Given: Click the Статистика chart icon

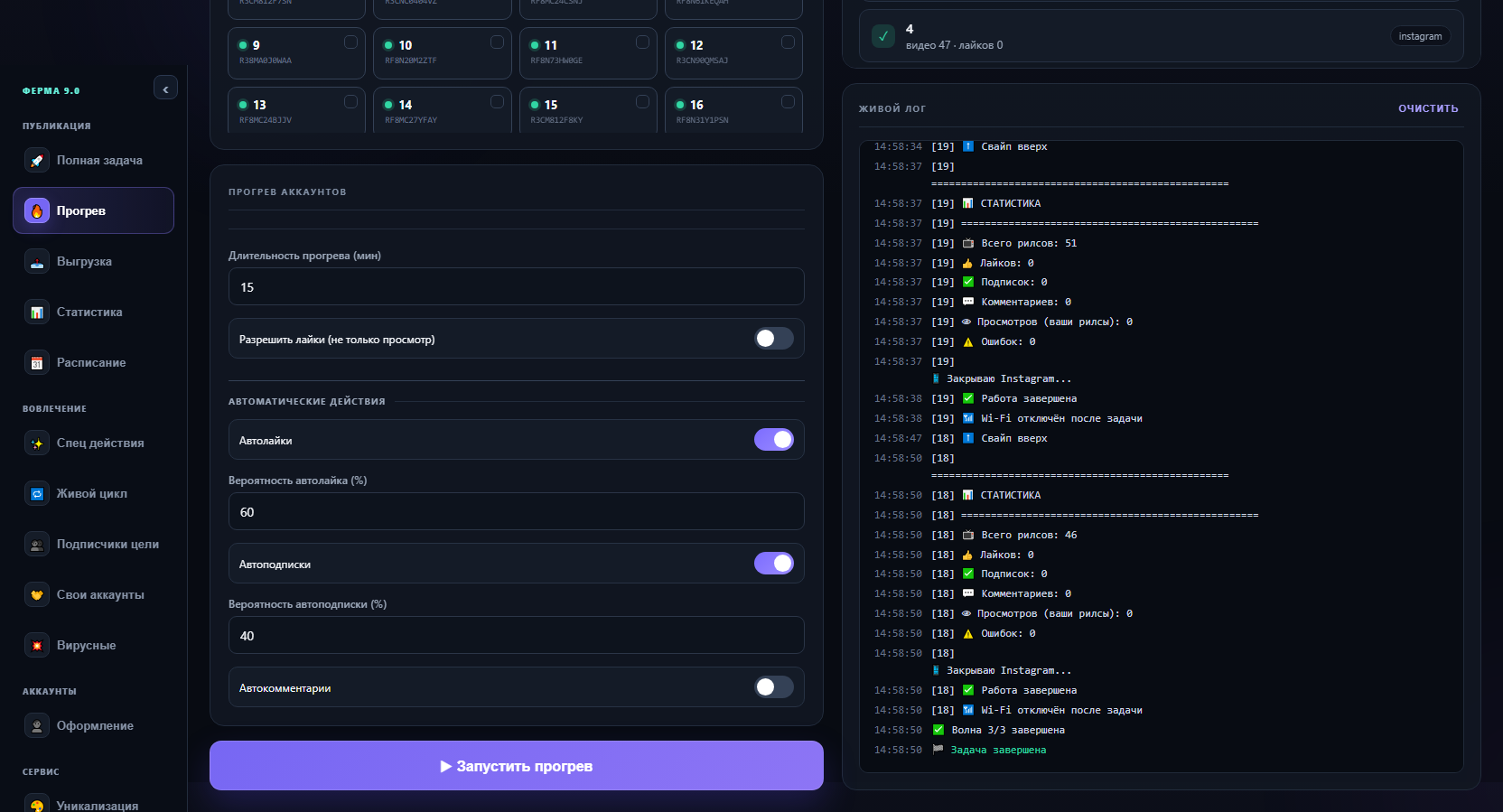Looking at the screenshot, I should [x=37, y=313].
